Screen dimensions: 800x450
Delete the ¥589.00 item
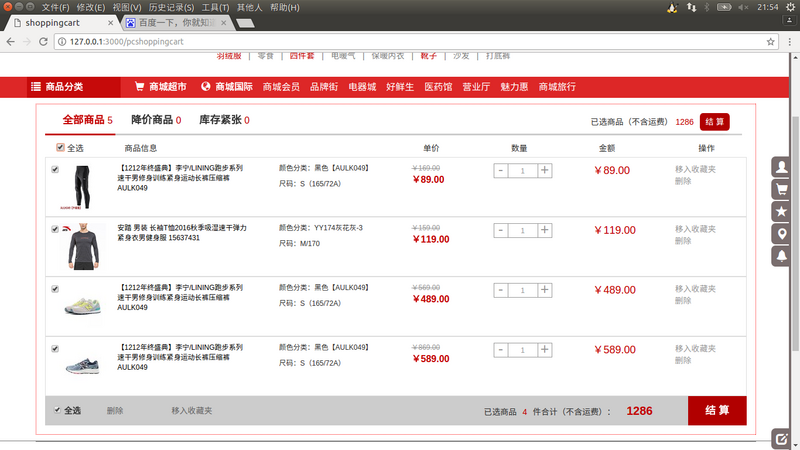(x=683, y=360)
